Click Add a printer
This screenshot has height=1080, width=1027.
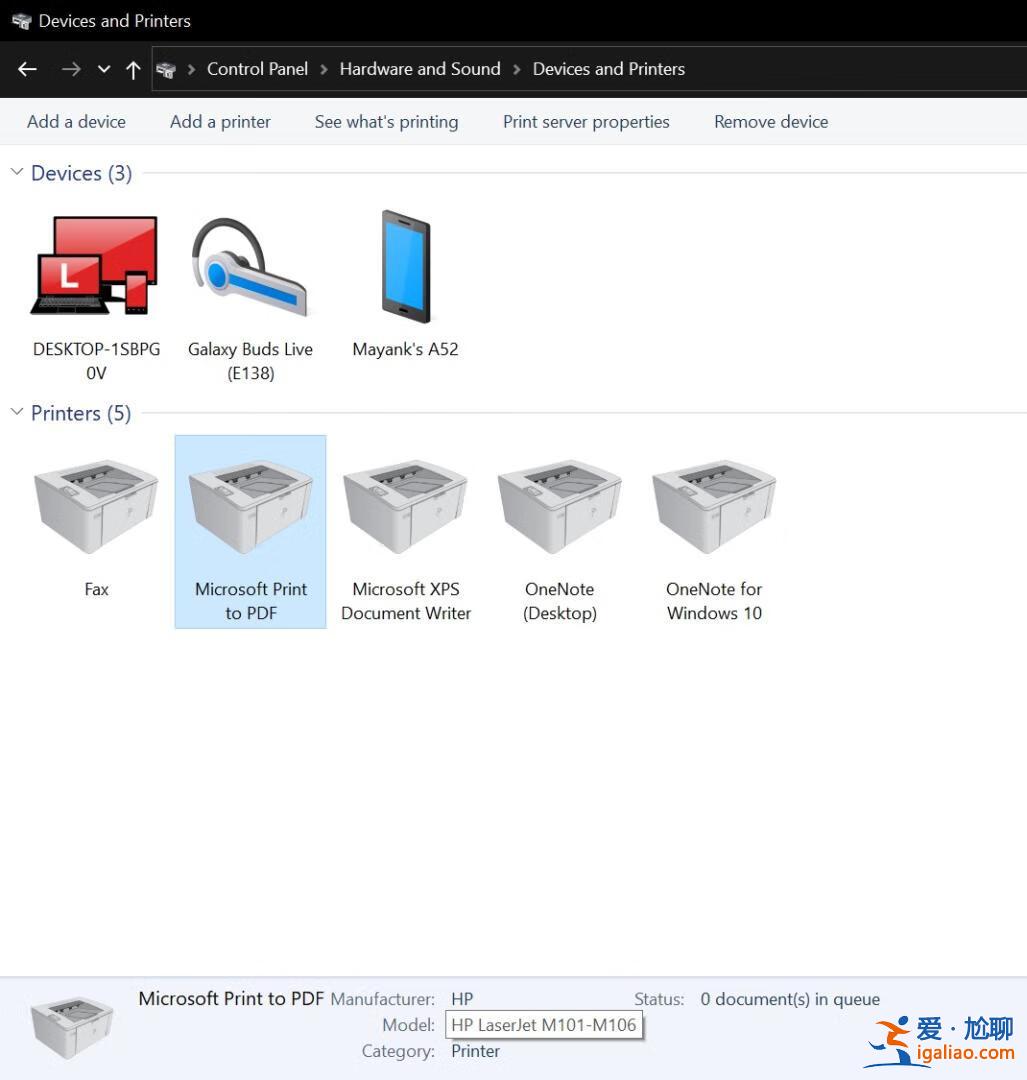click(x=219, y=121)
